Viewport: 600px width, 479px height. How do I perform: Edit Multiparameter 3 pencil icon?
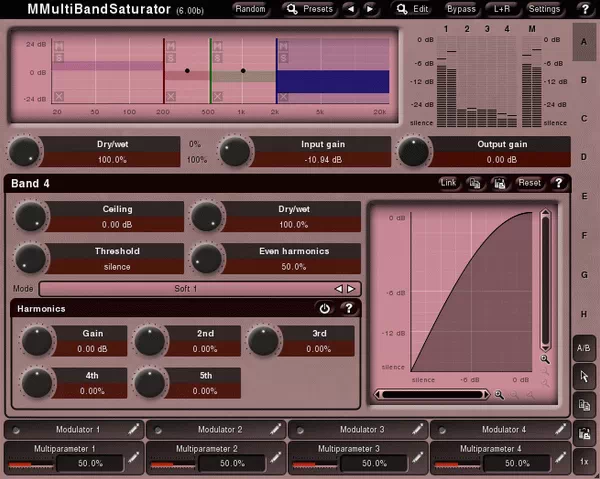coord(418,457)
